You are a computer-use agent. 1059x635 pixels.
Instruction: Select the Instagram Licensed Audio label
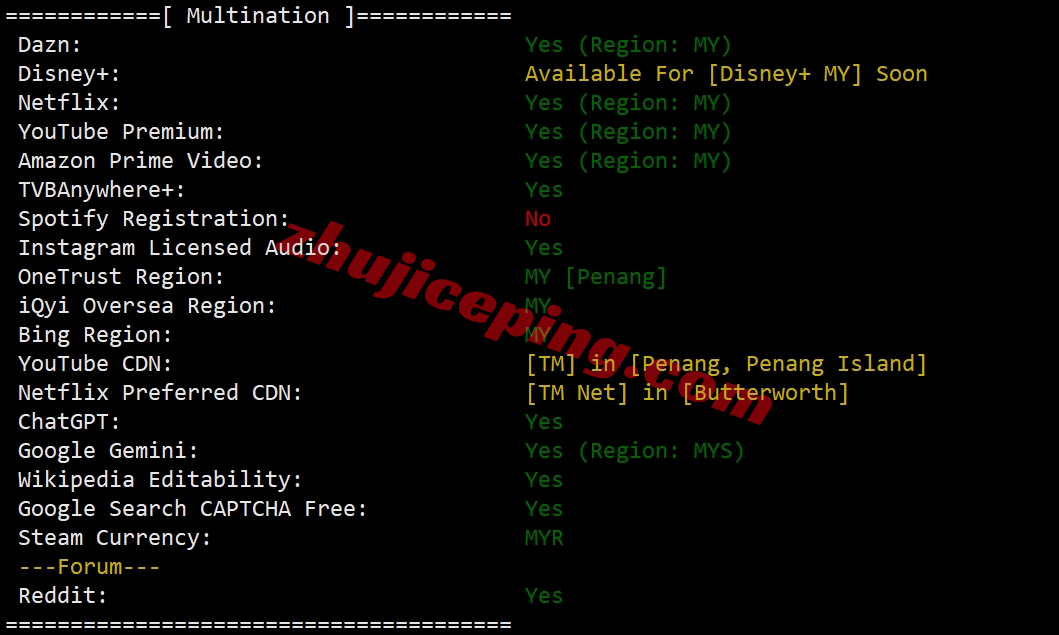(180, 248)
